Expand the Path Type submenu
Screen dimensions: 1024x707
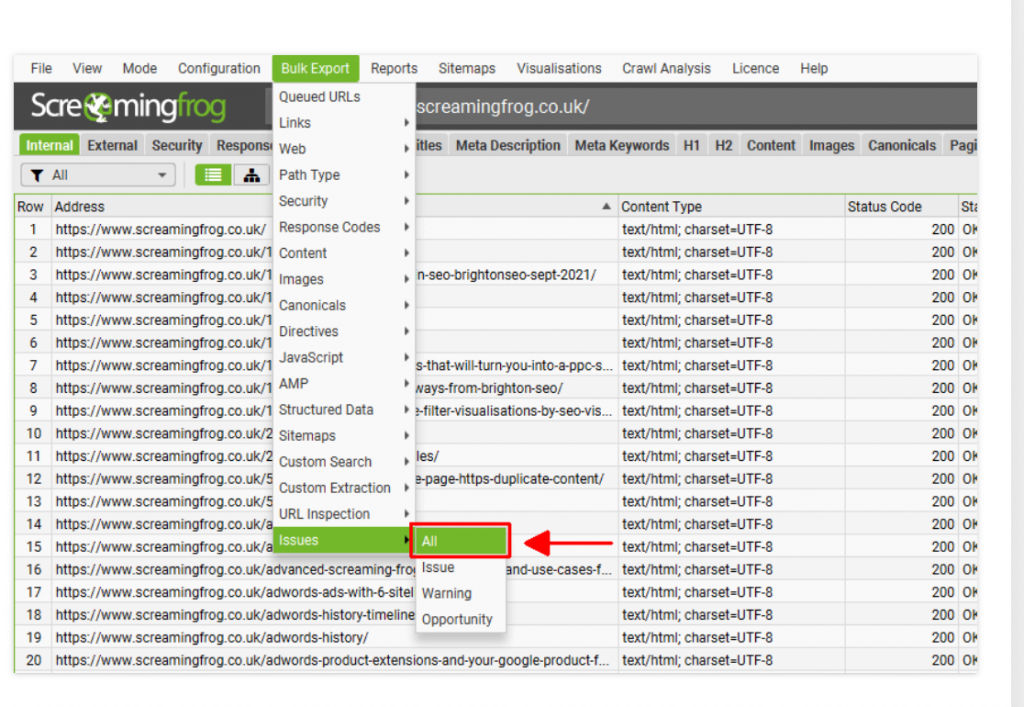(310, 174)
